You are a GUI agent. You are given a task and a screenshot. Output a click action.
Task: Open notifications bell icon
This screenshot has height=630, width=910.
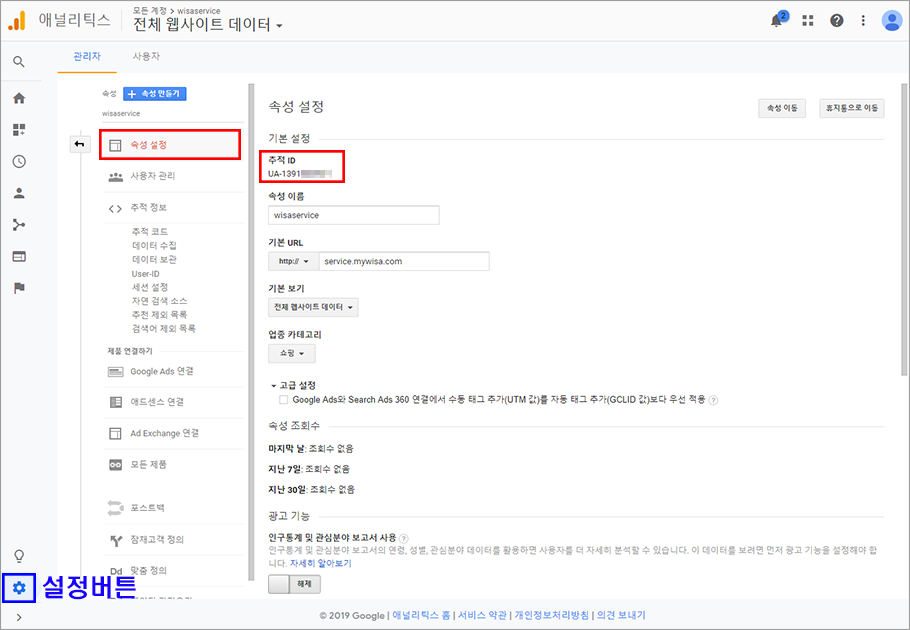777,20
